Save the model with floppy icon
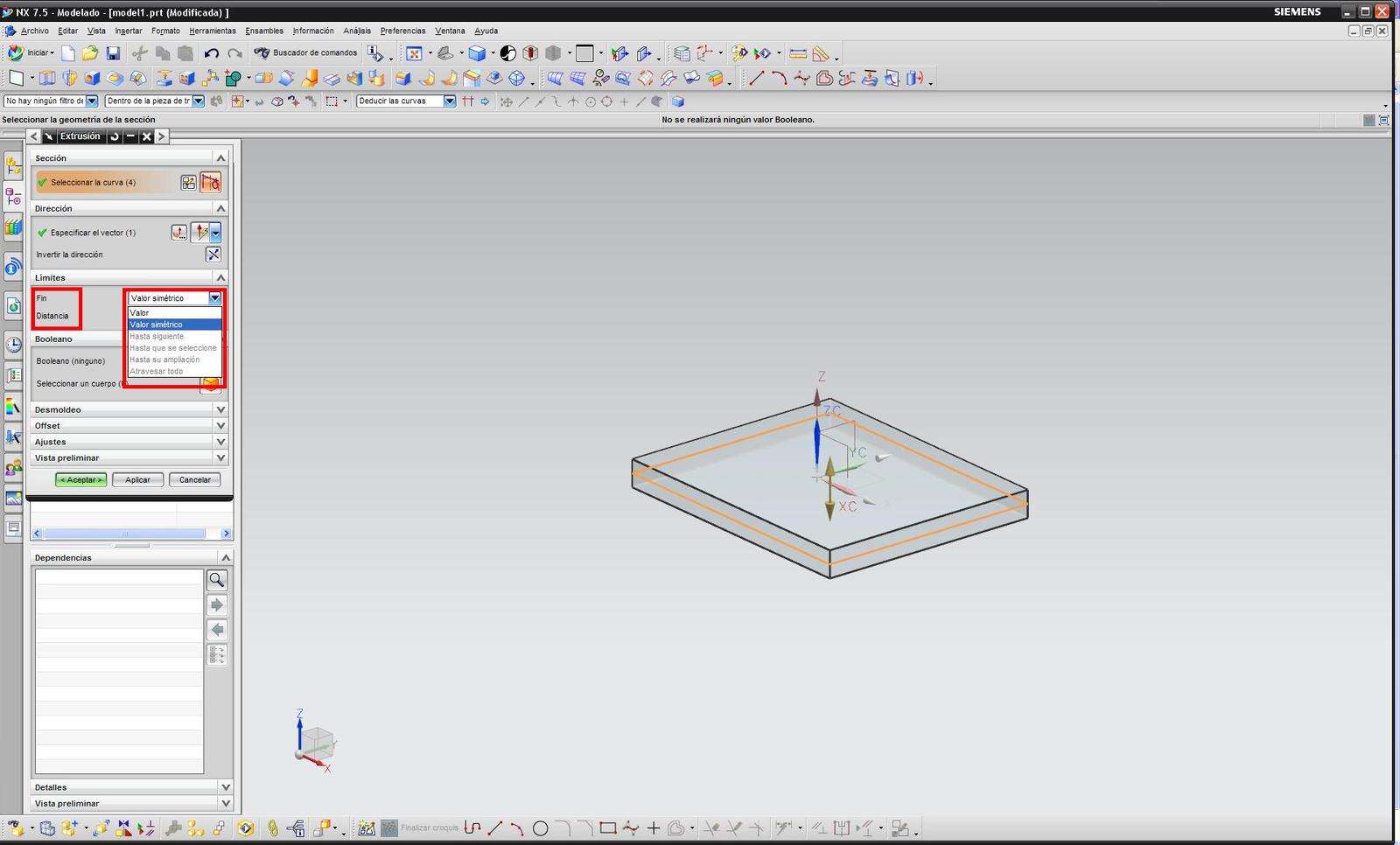Viewport: 1400px width, 845px height. (113, 53)
